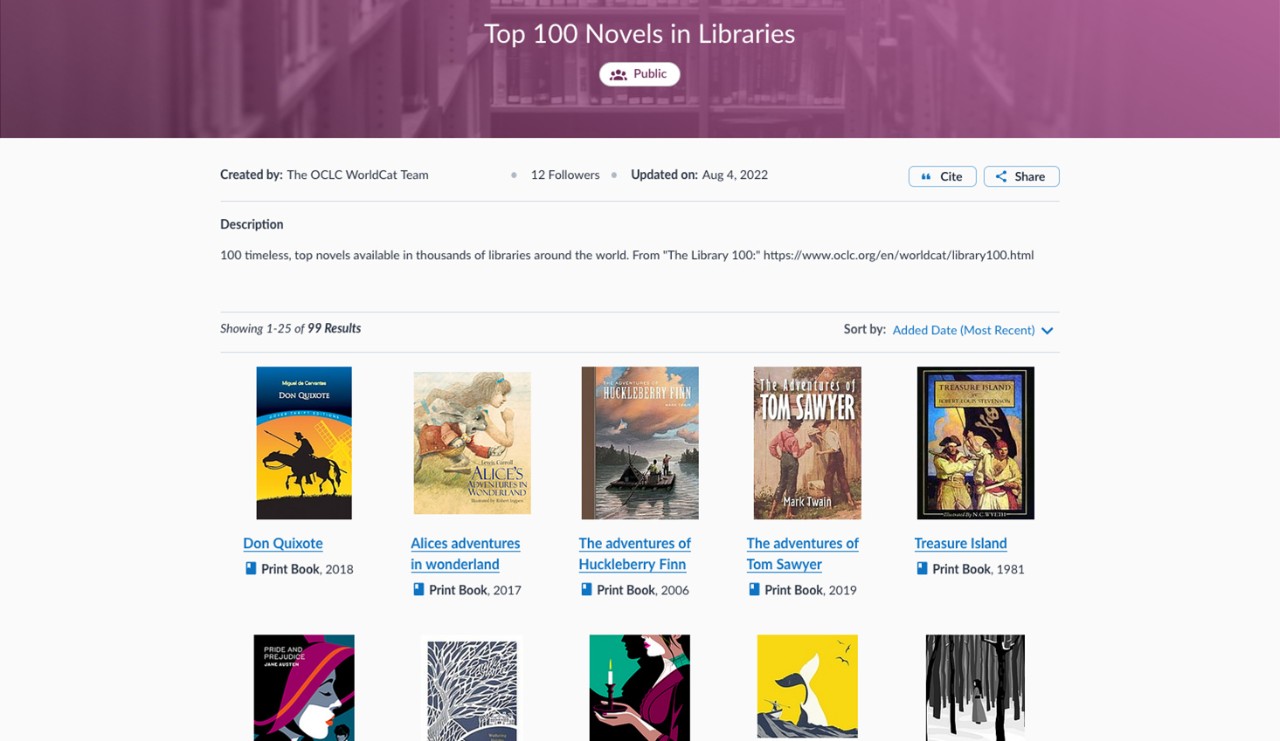The height and width of the screenshot is (741, 1280).
Task: Click the people icon inside the Public badge
Action: [619, 73]
